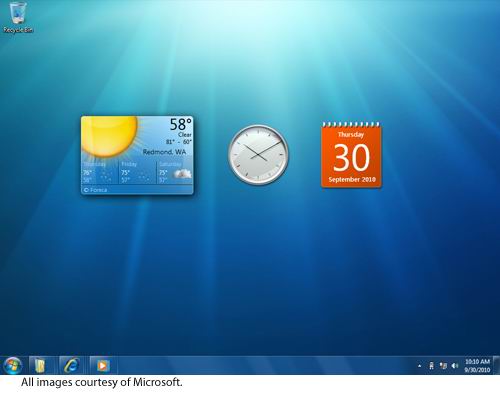
Task: Click the 'Clear' condition text
Action: tap(185, 135)
